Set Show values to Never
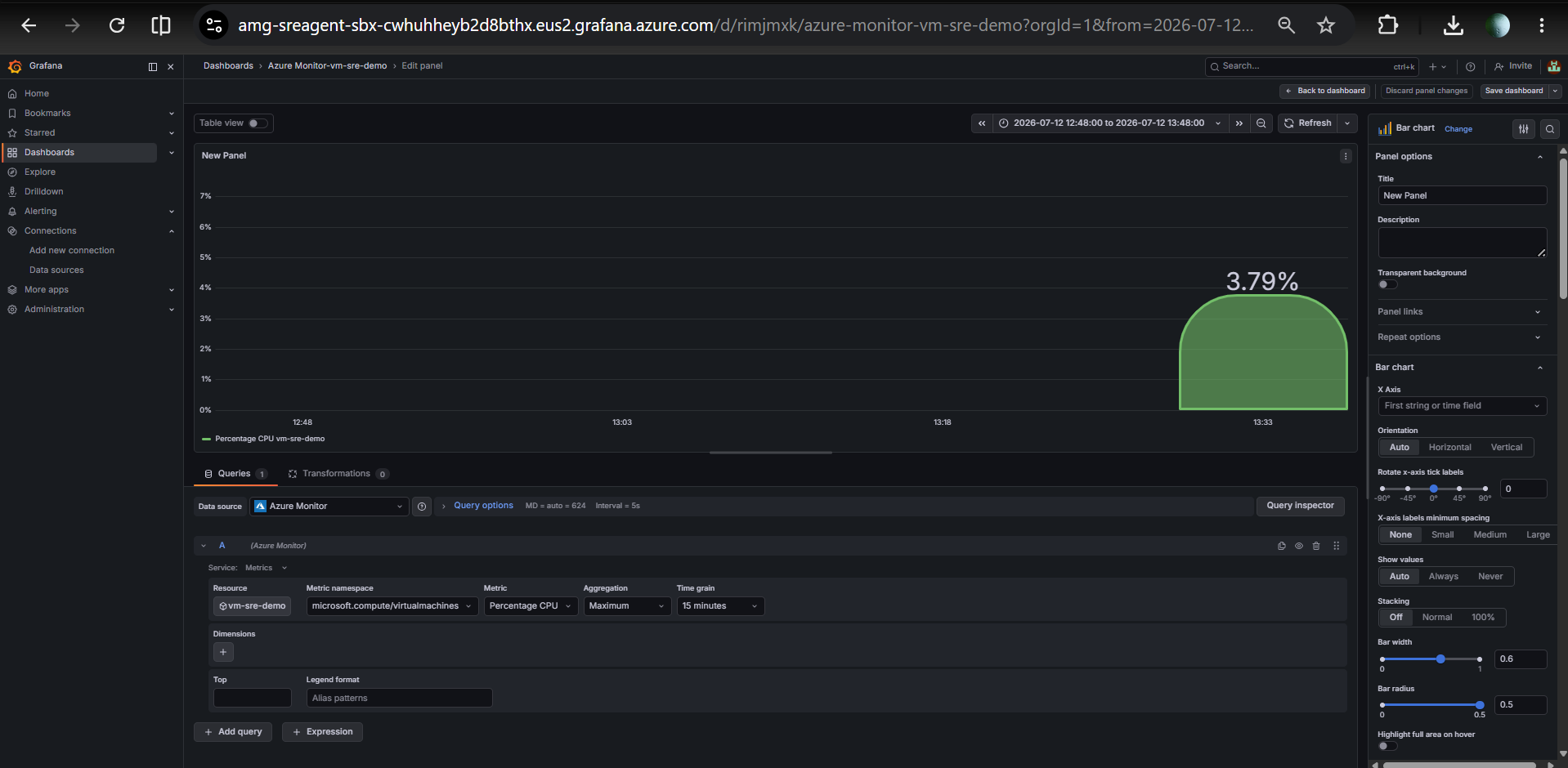The width and height of the screenshot is (1568, 768). tap(1490, 577)
